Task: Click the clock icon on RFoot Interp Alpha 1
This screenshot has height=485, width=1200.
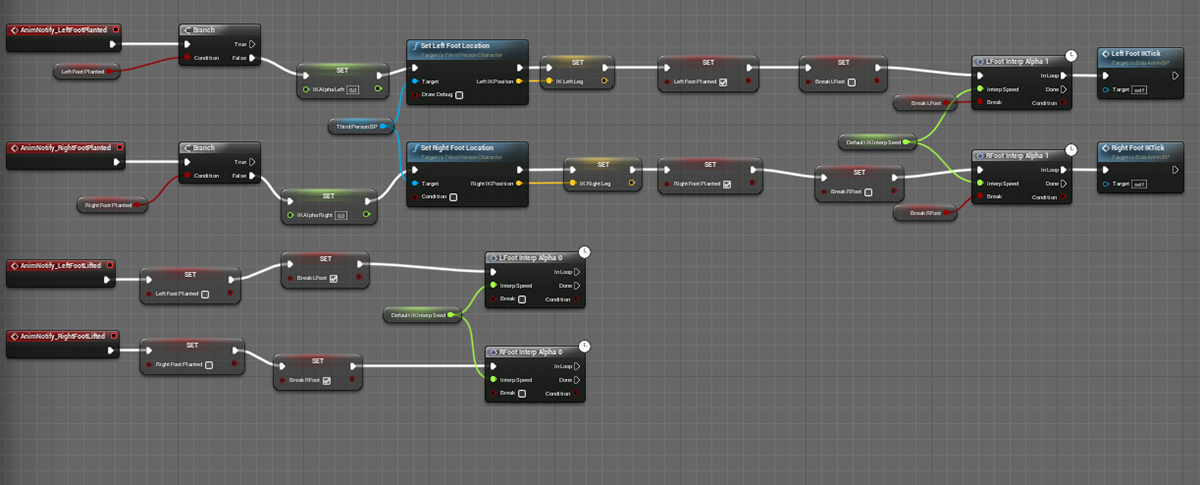Action: (1071, 150)
